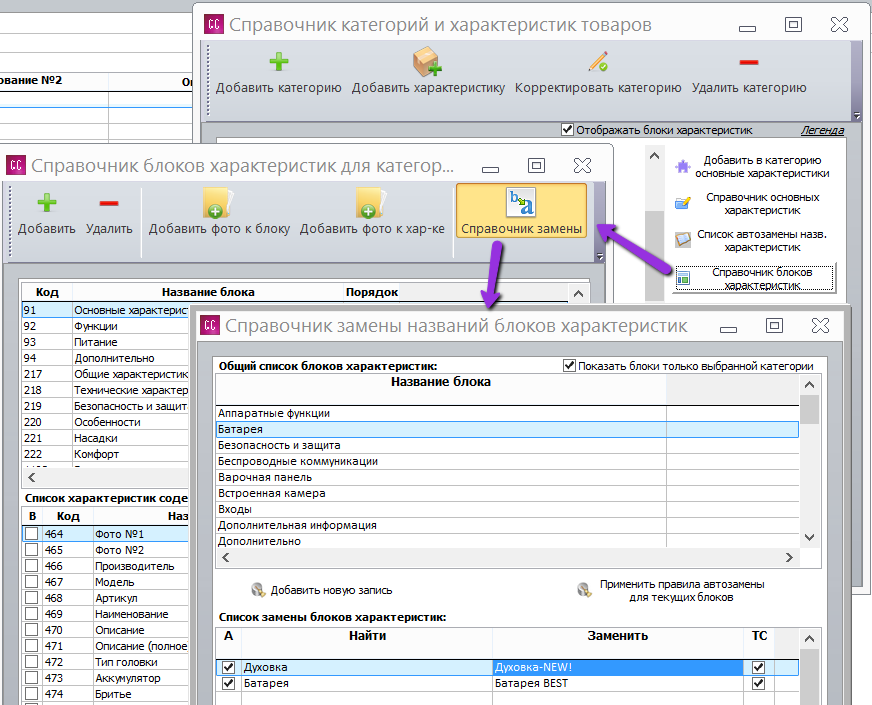The height and width of the screenshot is (705, 872).
Task: Uncheck the TC checkbox for Батарея BEST row
Action: point(758,683)
